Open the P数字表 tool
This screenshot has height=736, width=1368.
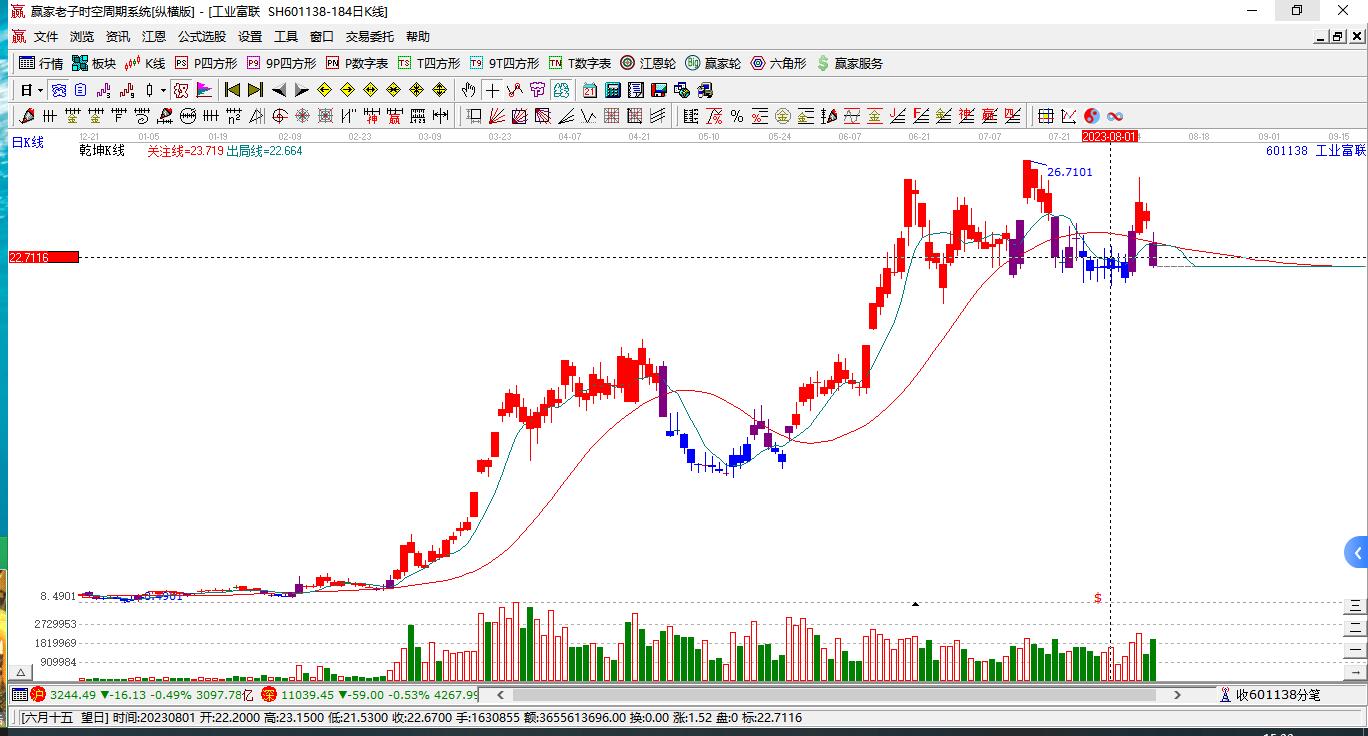click(x=357, y=63)
